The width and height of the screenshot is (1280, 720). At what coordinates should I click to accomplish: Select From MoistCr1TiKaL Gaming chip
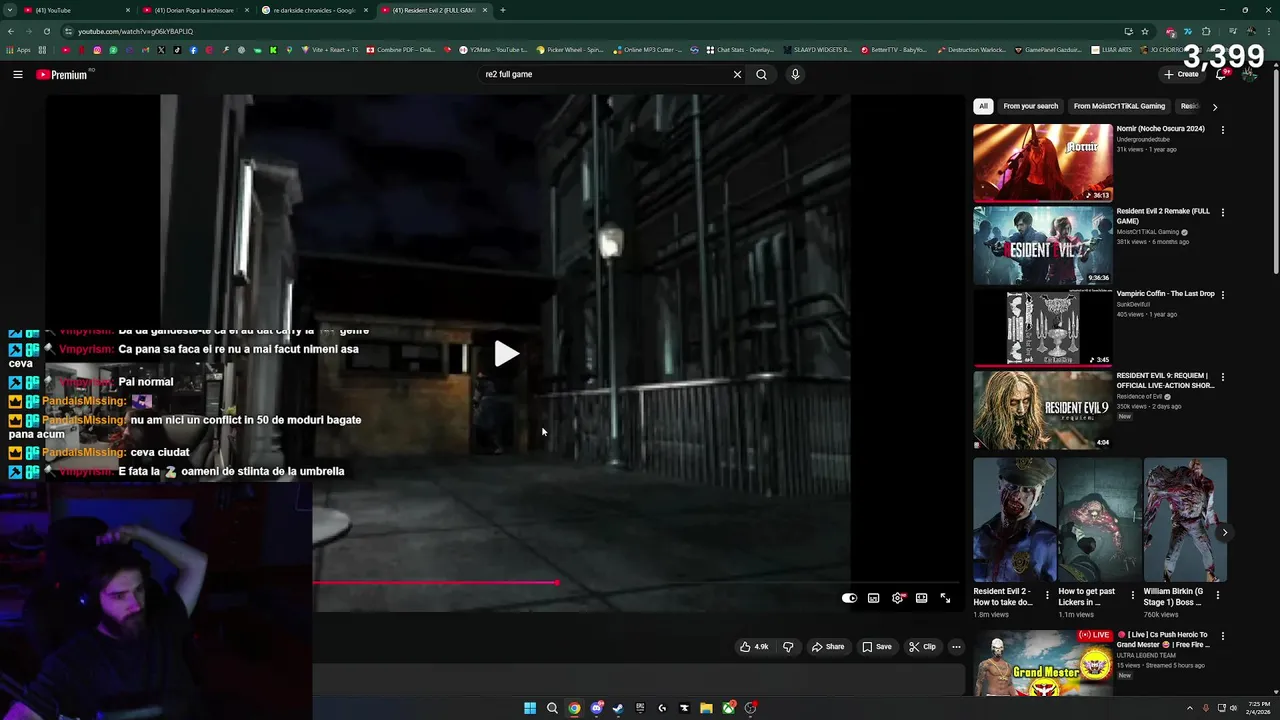pos(1119,106)
